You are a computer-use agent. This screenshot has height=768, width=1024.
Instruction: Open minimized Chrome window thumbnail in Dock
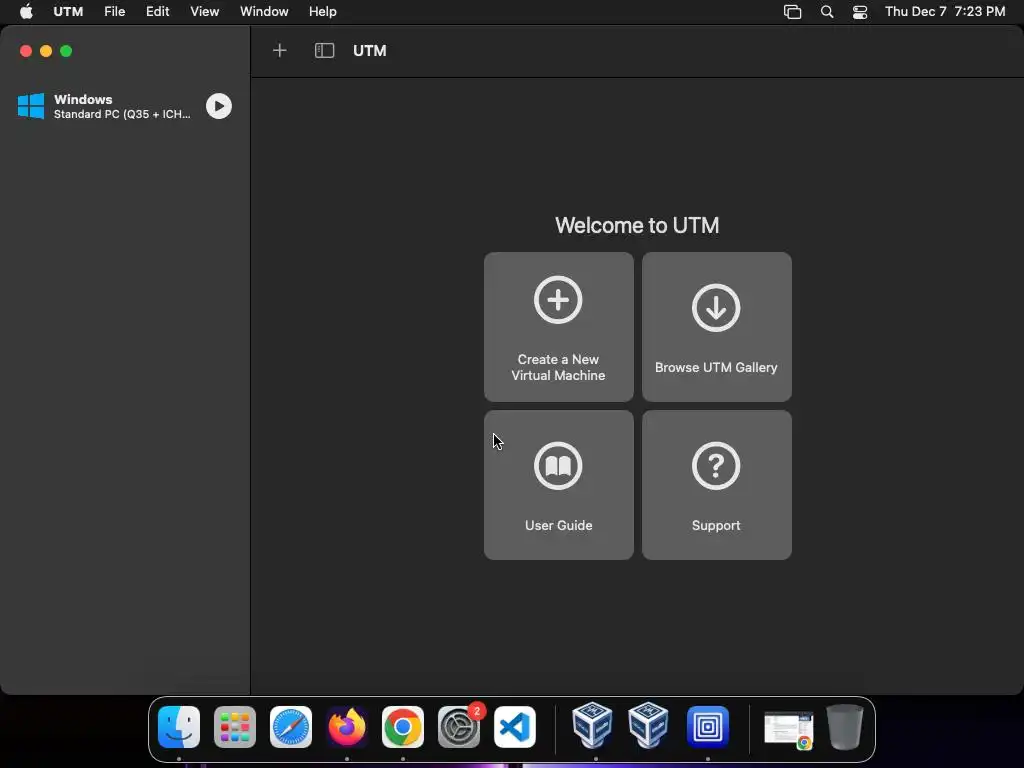[x=789, y=729]
